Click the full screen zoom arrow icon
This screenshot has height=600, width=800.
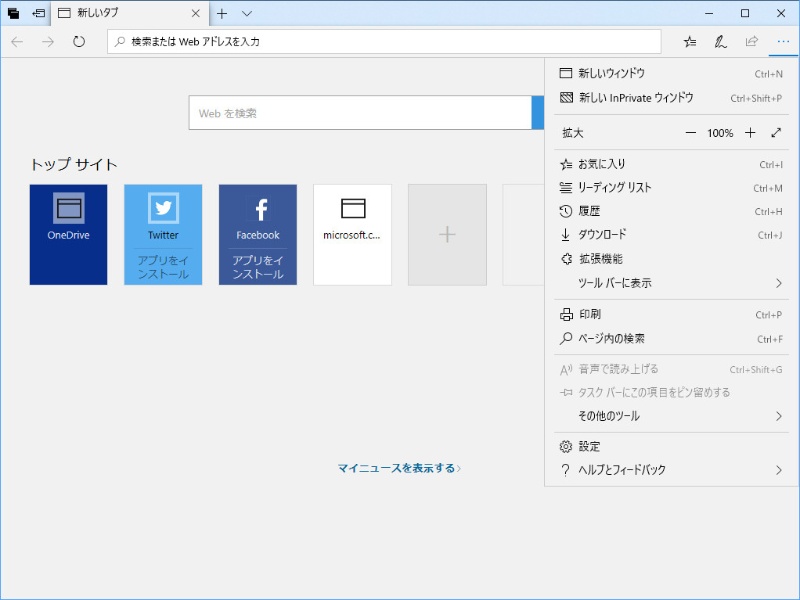(x=776, y=133)
